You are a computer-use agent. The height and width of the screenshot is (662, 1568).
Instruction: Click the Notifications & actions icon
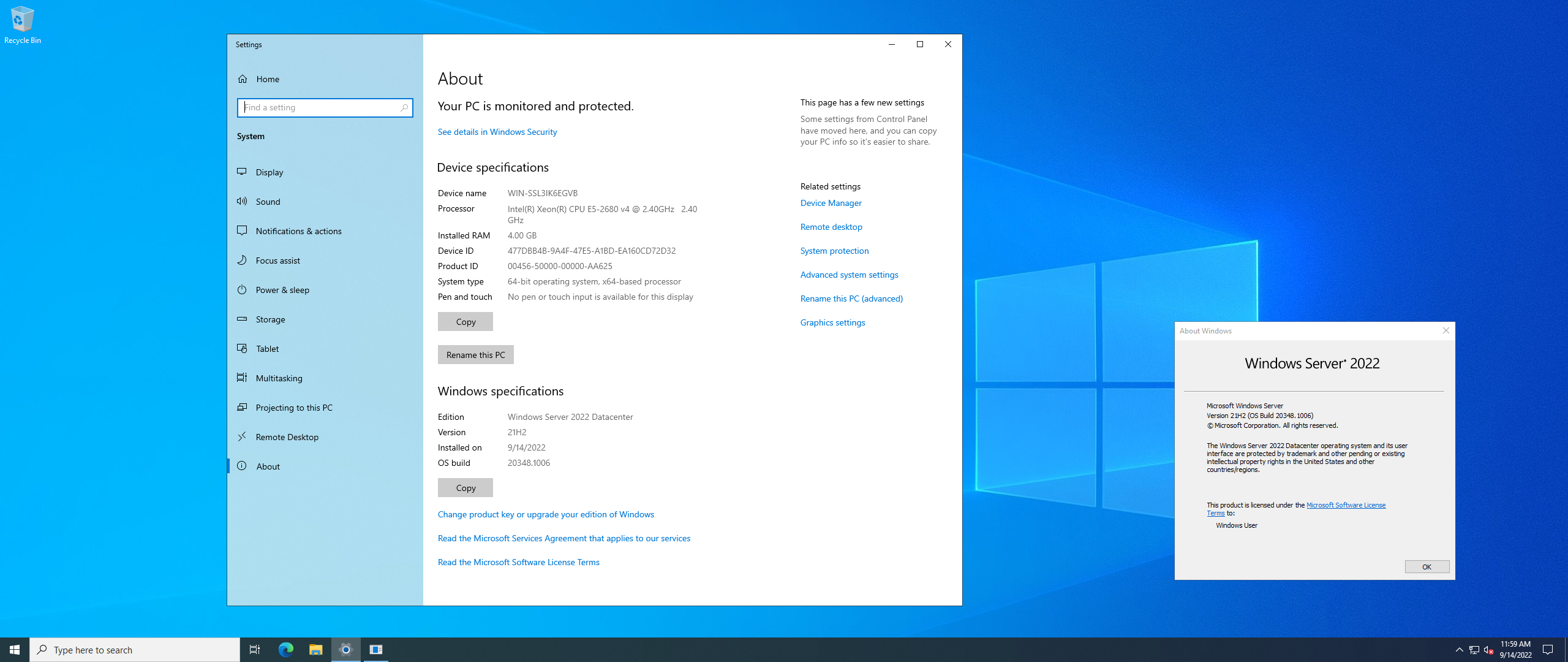pos(242,230)
